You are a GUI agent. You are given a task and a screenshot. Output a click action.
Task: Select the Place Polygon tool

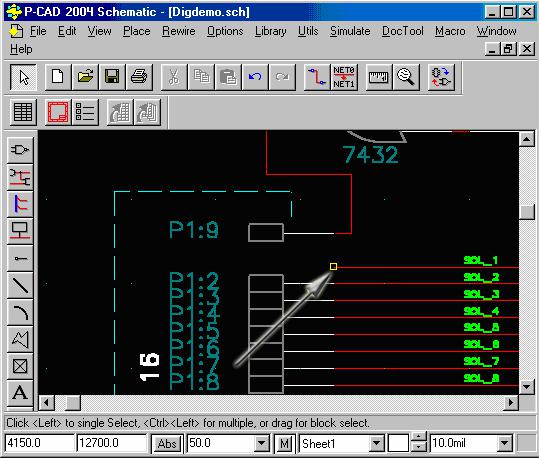point(20,339)
